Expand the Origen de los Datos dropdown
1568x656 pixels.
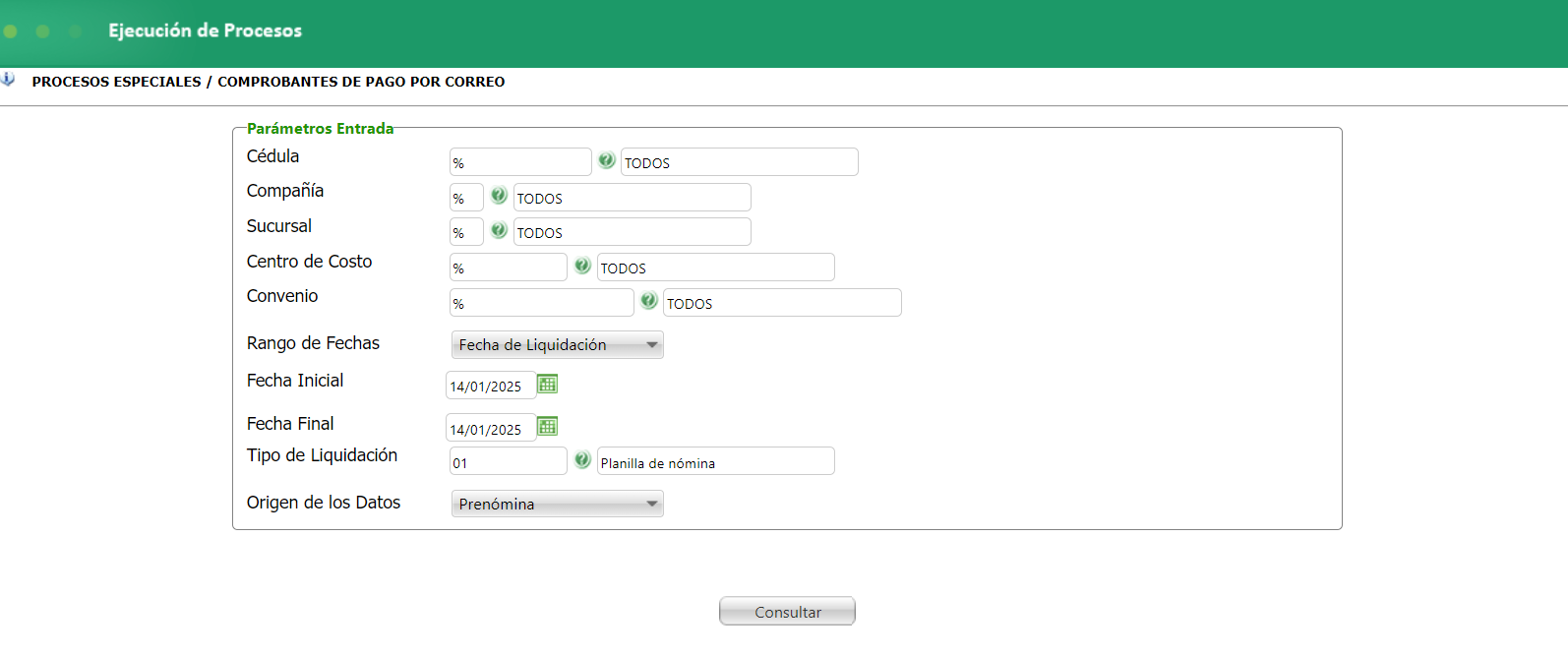[557, 504]
